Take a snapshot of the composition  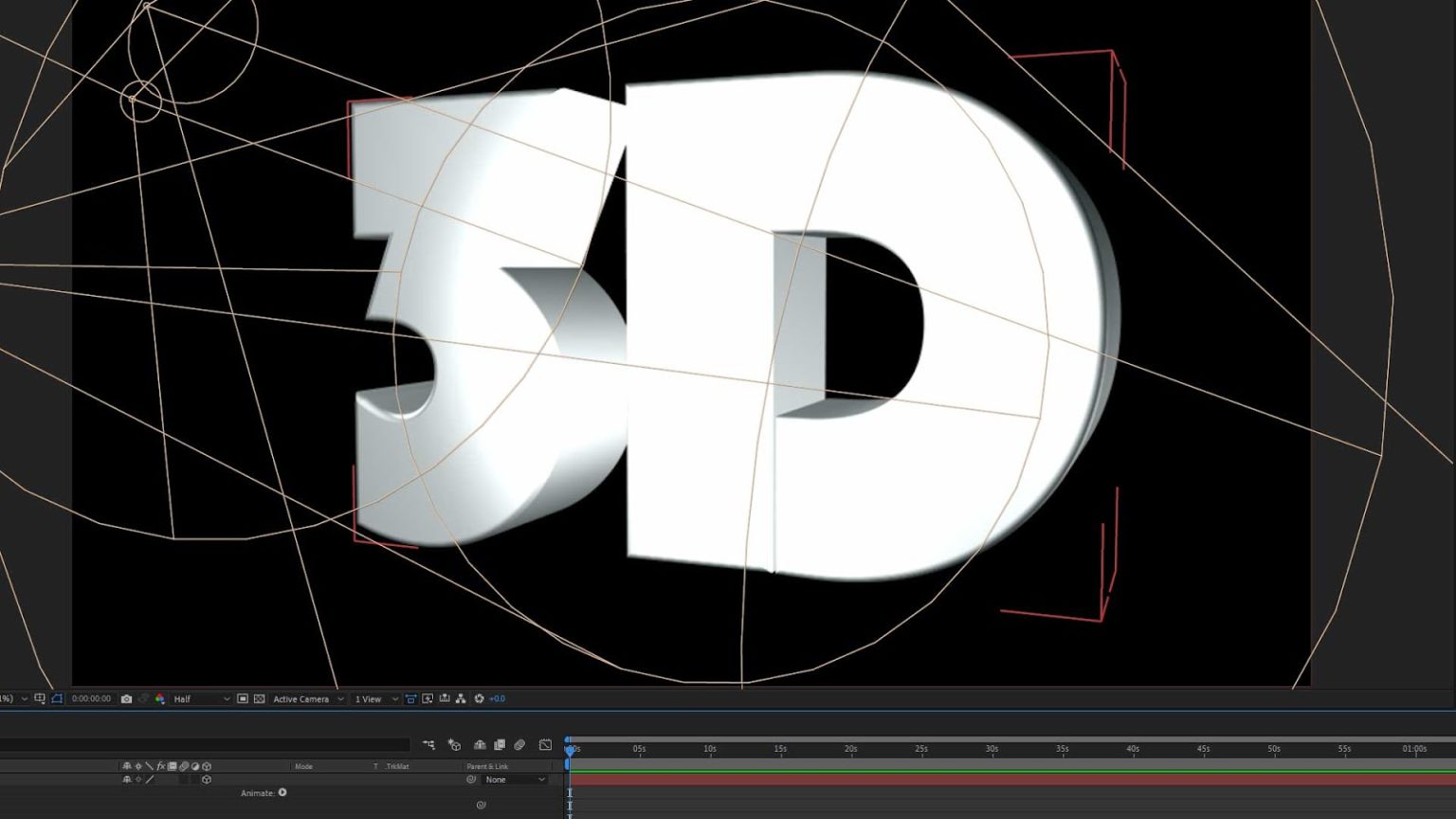[x=126, y=699]
